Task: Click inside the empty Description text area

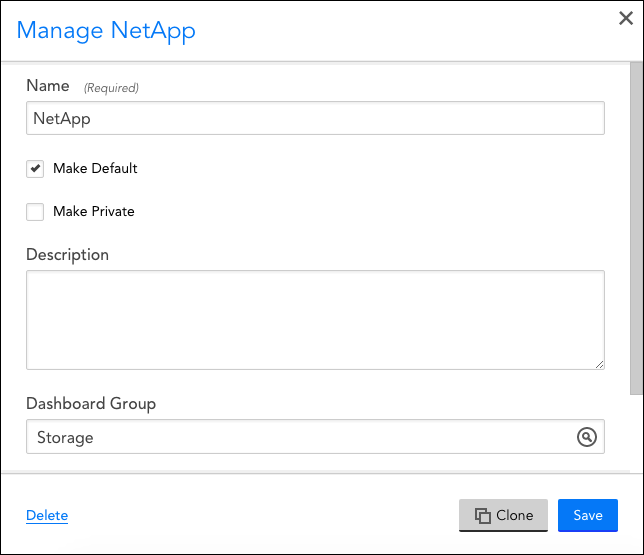Action: pyautogui.click(x=315, y=320)
